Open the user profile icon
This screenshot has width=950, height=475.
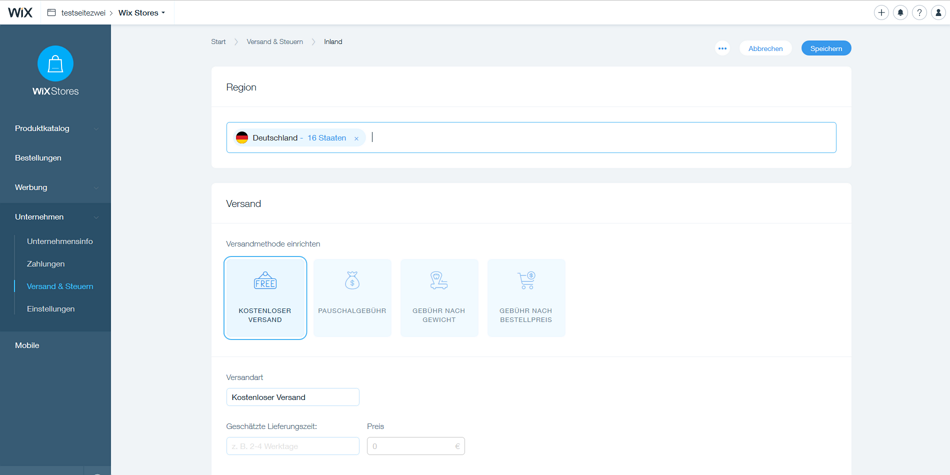pos(938,13)
